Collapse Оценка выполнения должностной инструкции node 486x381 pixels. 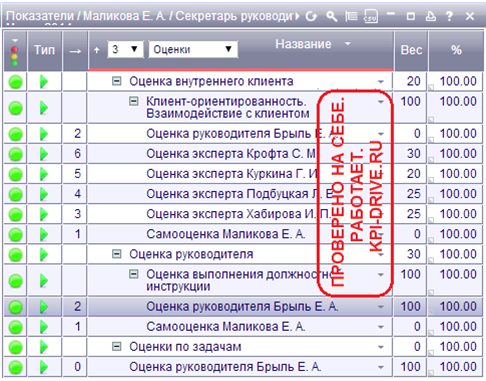click(x=134, y=274)
